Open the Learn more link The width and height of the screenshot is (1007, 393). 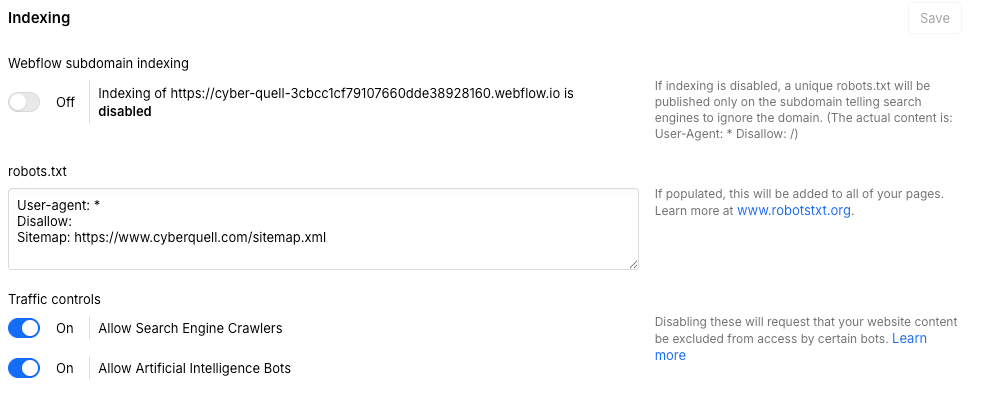[x=909, y=338]
